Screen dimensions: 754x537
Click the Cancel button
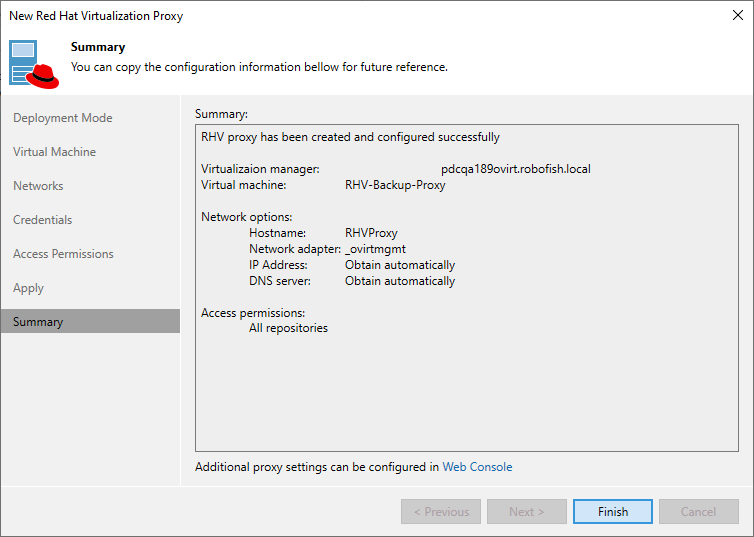tap(698, 512)
